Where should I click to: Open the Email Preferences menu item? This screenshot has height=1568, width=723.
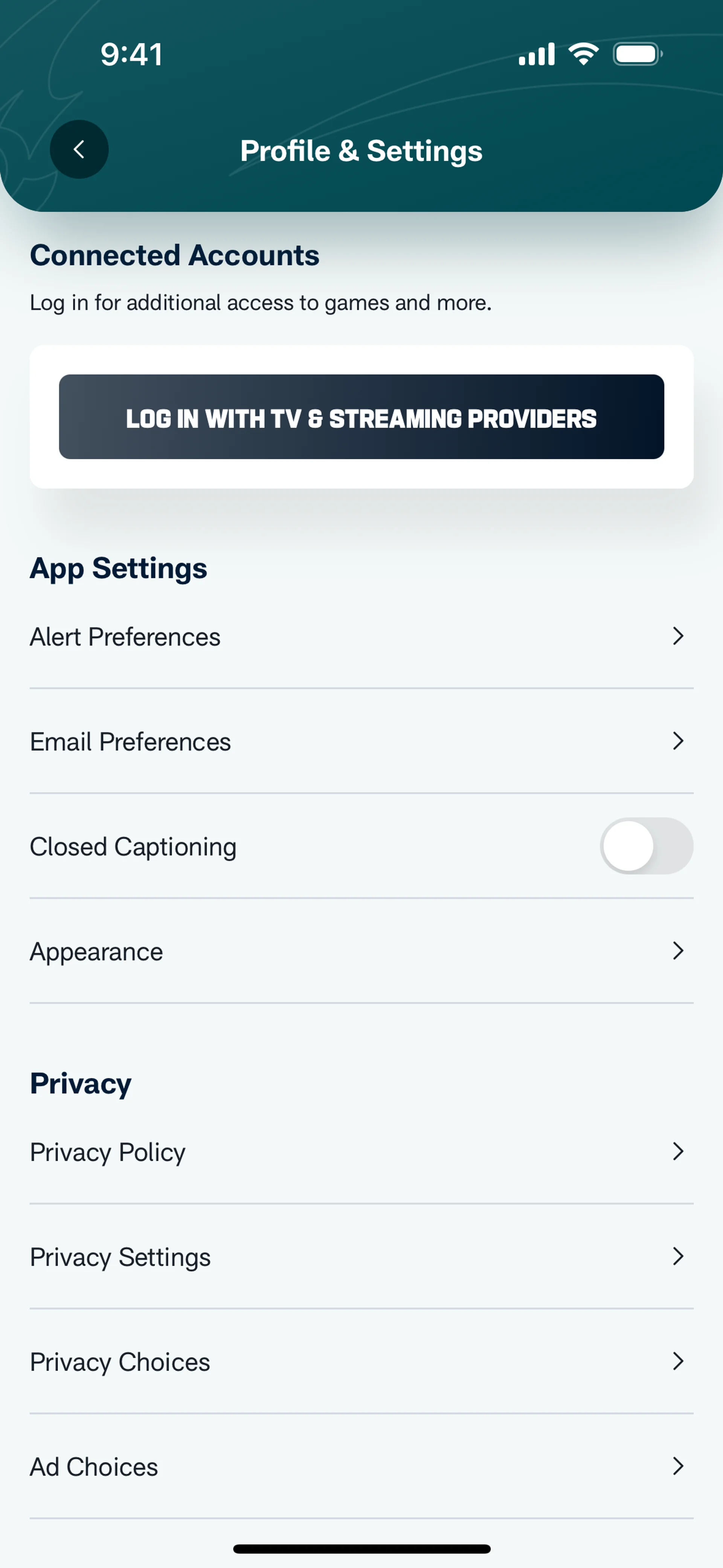click(361, 741)
